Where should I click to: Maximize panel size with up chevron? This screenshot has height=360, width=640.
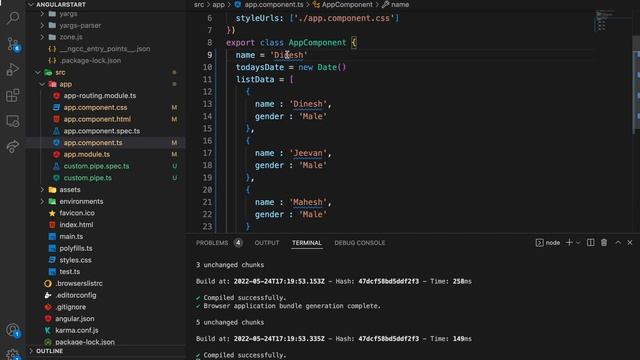618,242
